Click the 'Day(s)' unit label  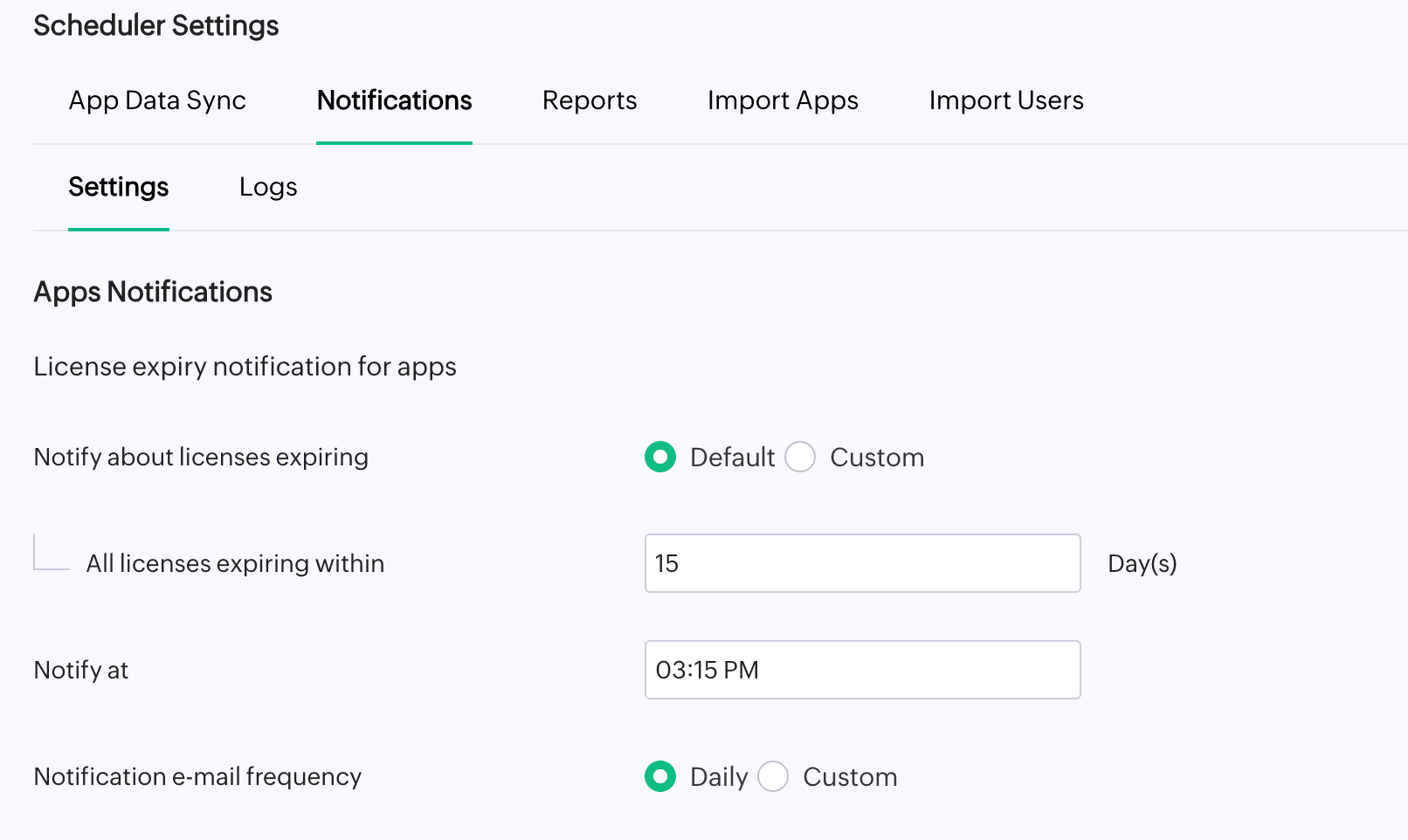(1142, 563)
